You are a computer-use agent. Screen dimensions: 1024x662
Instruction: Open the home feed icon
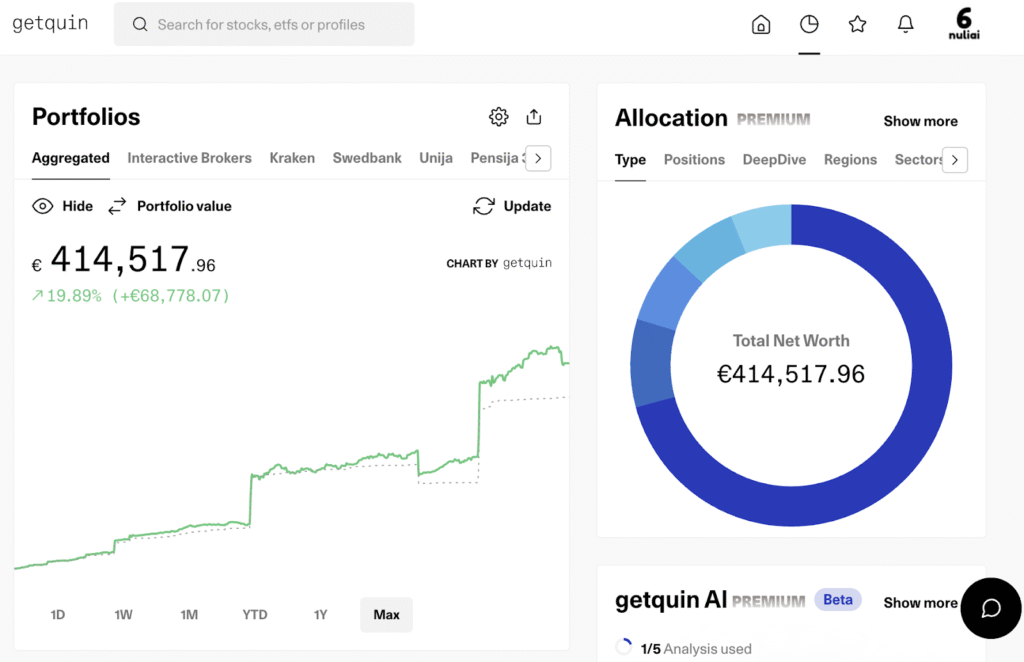[x=761, y=25]
